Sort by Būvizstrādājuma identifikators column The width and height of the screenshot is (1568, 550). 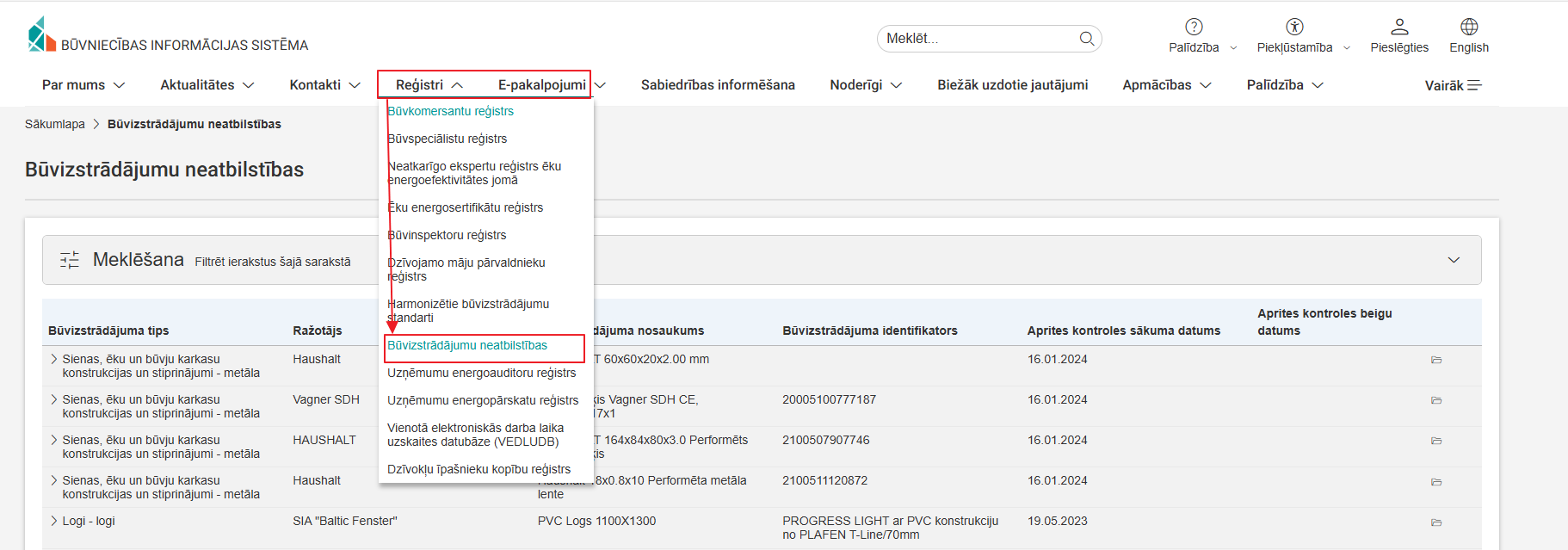click(869, 331)
